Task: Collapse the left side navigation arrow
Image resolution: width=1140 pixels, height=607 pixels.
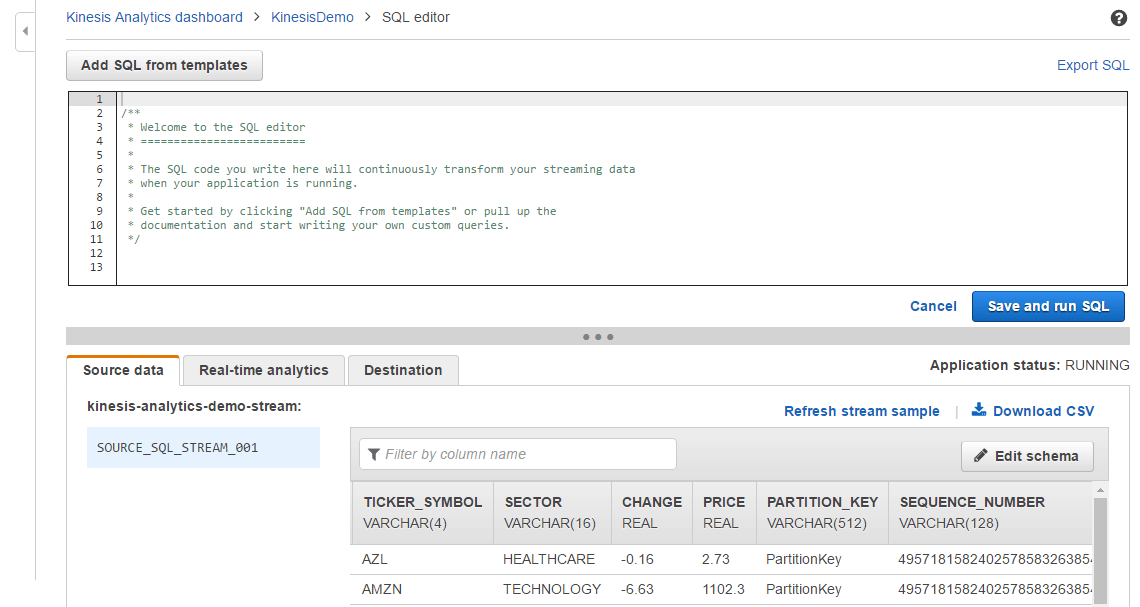Action: (x=25, y=31)
